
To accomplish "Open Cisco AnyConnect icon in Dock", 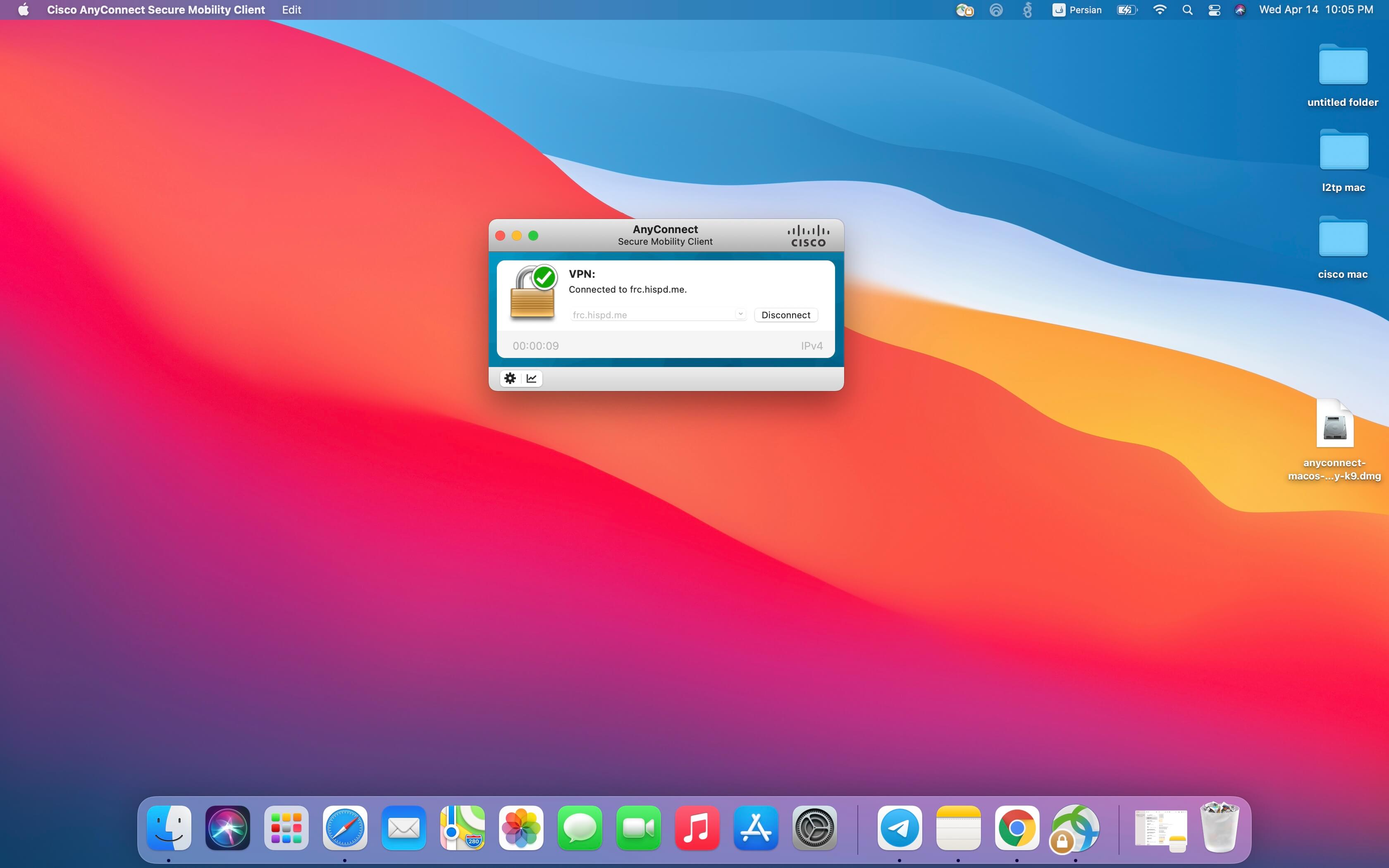I will [1075, 827].
